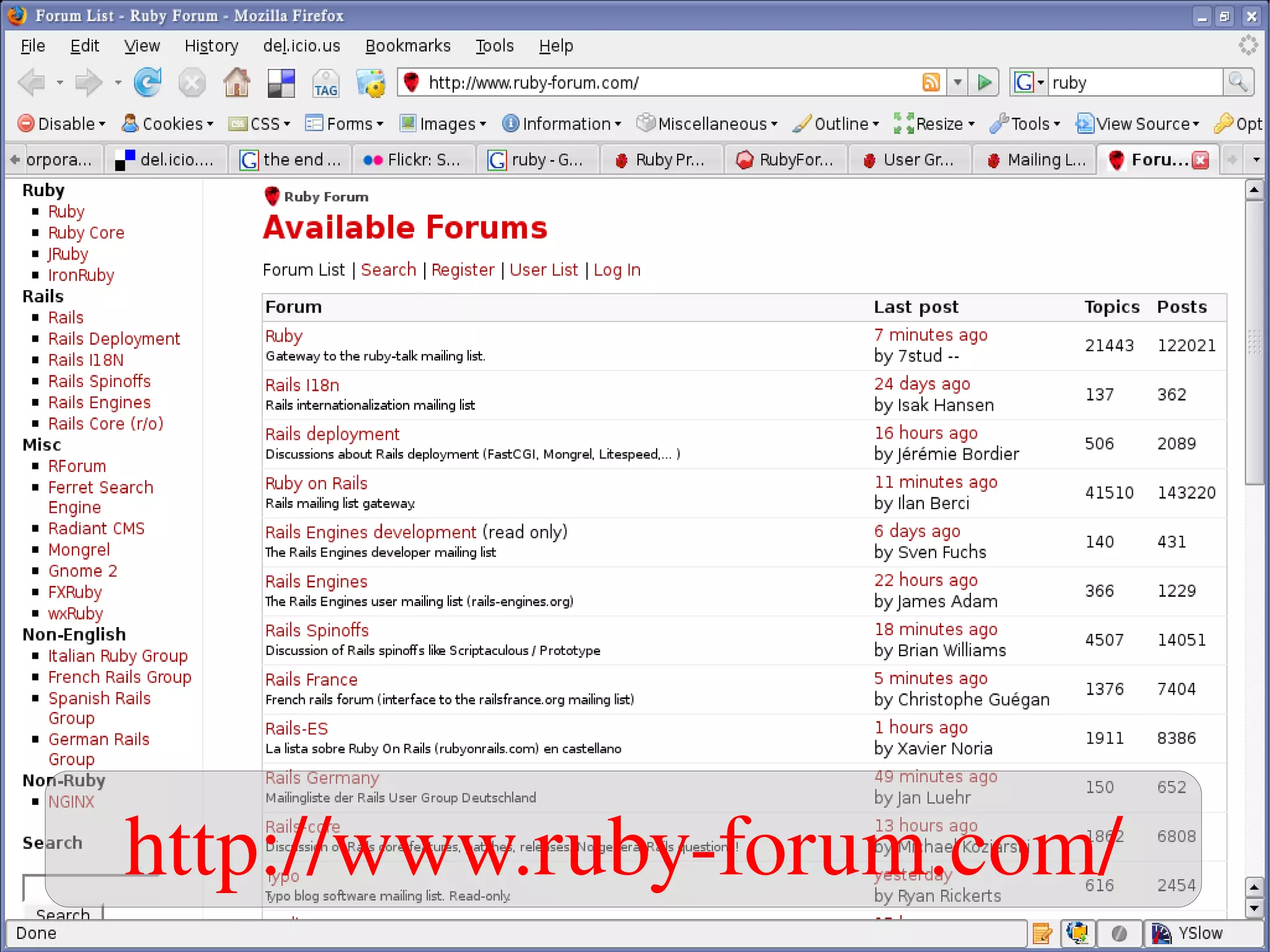Switch to the Flickr tab
Screen dimensions: 1270x952
click(414, 160)
